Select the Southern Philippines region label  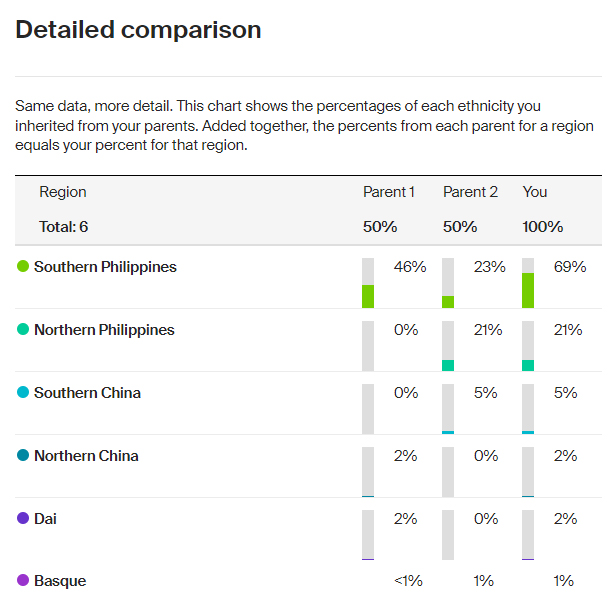[x=105, y=267]
